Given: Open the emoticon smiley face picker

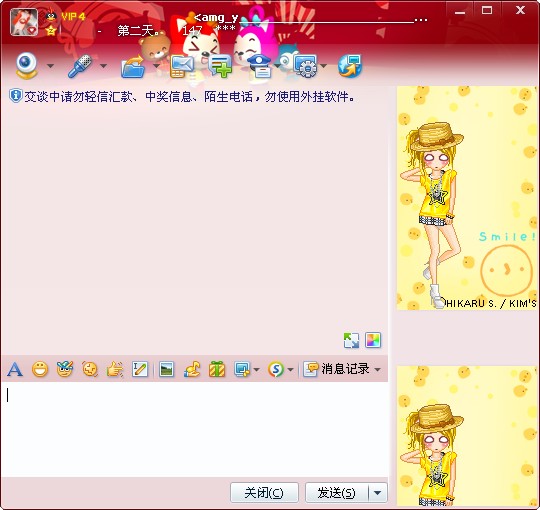Looking at the screenshot, I should [40, 369].
